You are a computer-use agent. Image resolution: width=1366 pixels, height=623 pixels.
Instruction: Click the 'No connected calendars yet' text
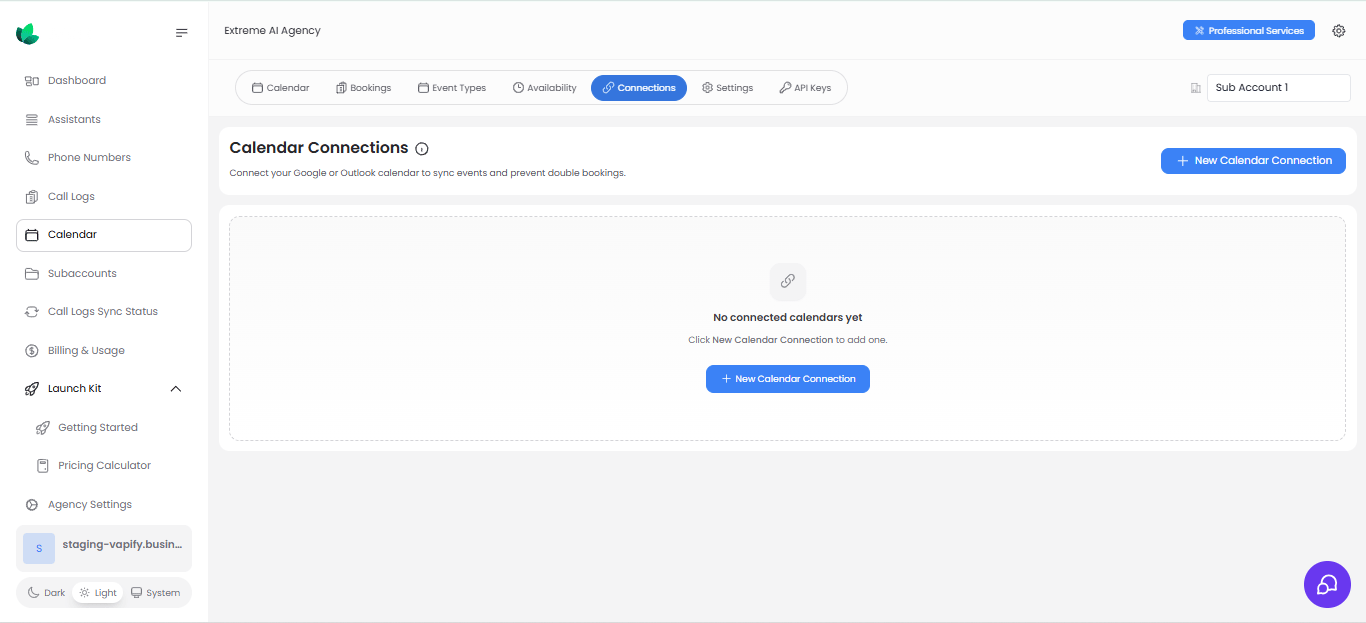(788, 318)
